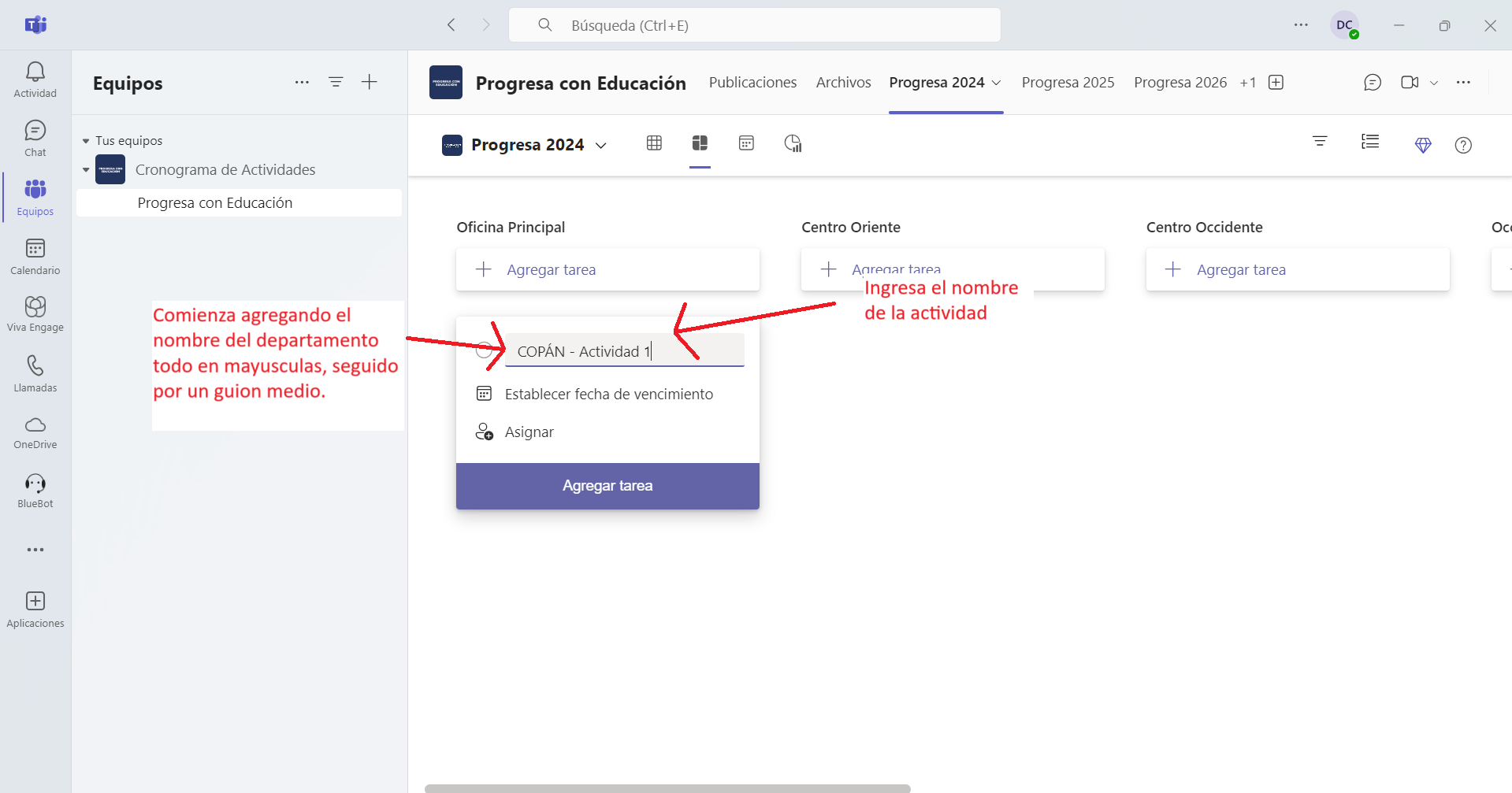Open BlueBot app
Screen dimensions: 1512x793
click(35, 491)
